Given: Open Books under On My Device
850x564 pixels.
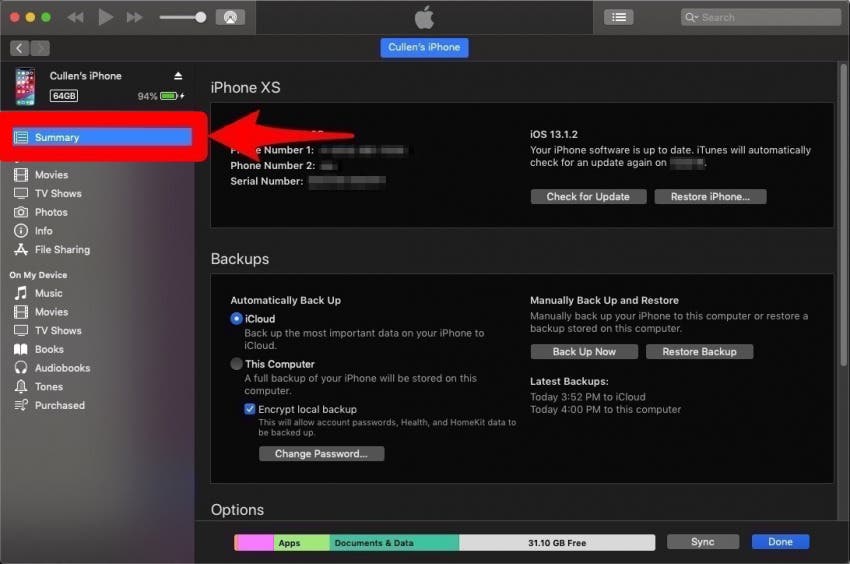Looking at the screenshot, I should [49, 349].
